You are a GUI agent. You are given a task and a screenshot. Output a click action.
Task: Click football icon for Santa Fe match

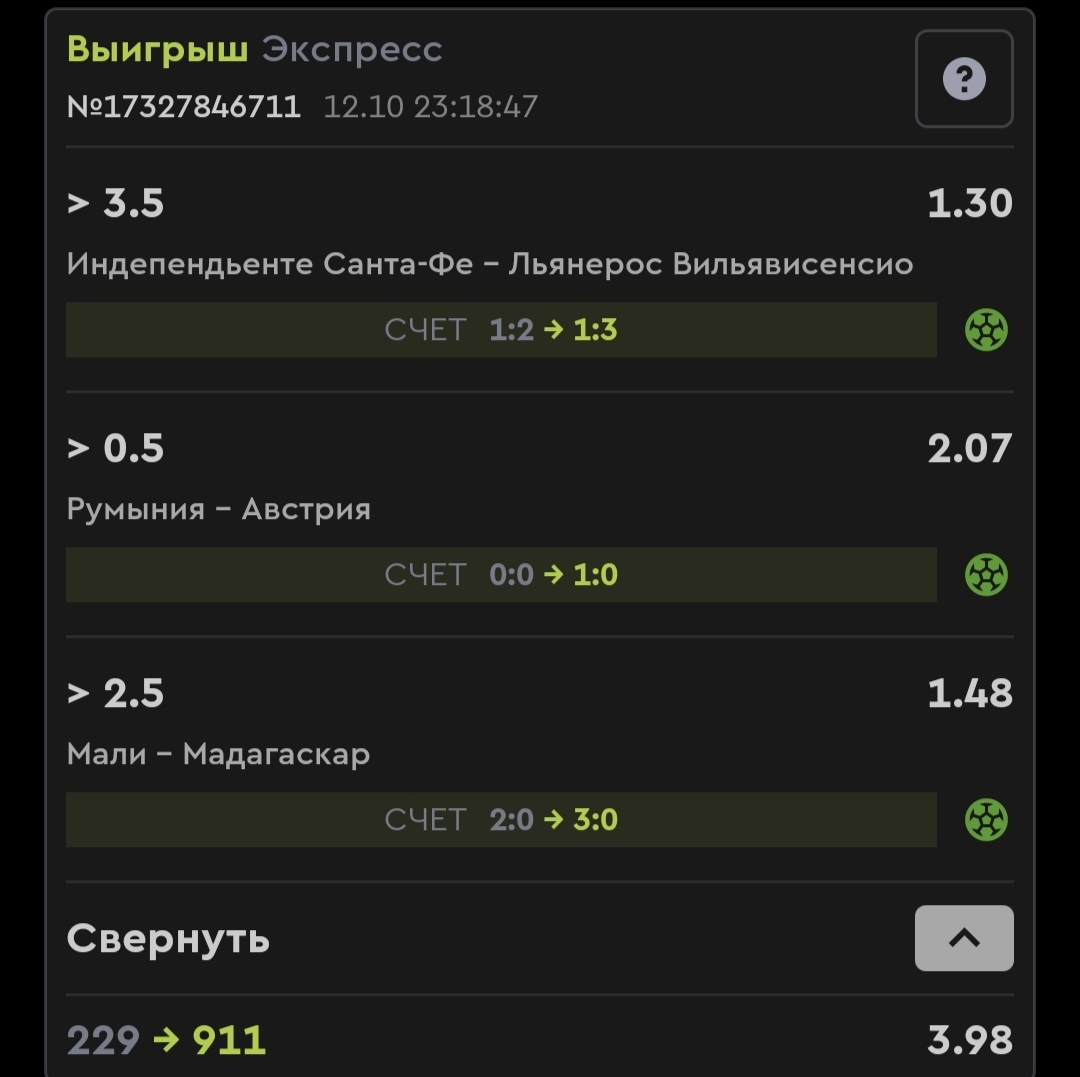tap(986, 330)
